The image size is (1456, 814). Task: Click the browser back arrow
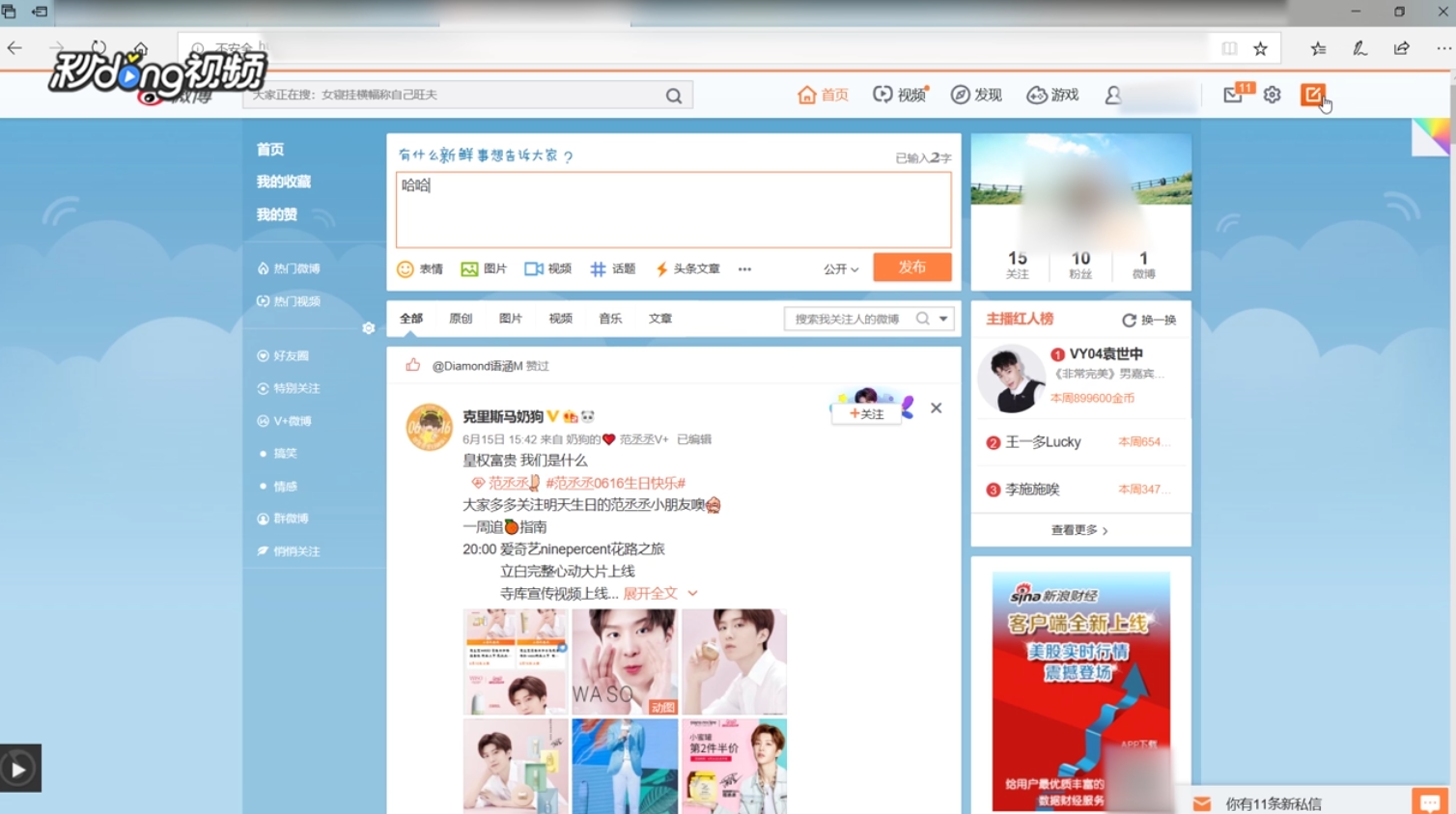click(x=14, y=47)
